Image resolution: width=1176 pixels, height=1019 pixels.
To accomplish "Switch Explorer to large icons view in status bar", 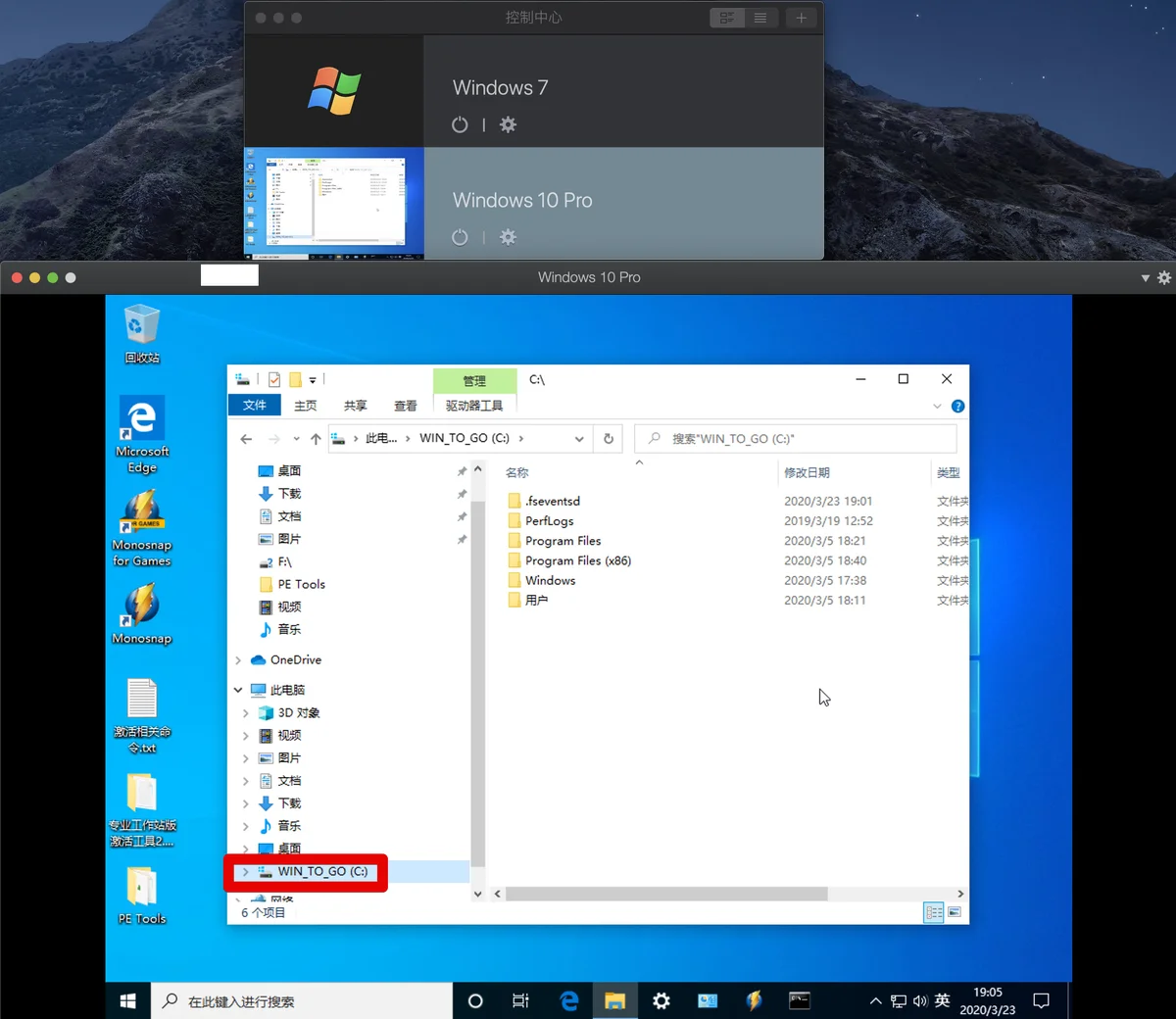I will coord(955,912).
